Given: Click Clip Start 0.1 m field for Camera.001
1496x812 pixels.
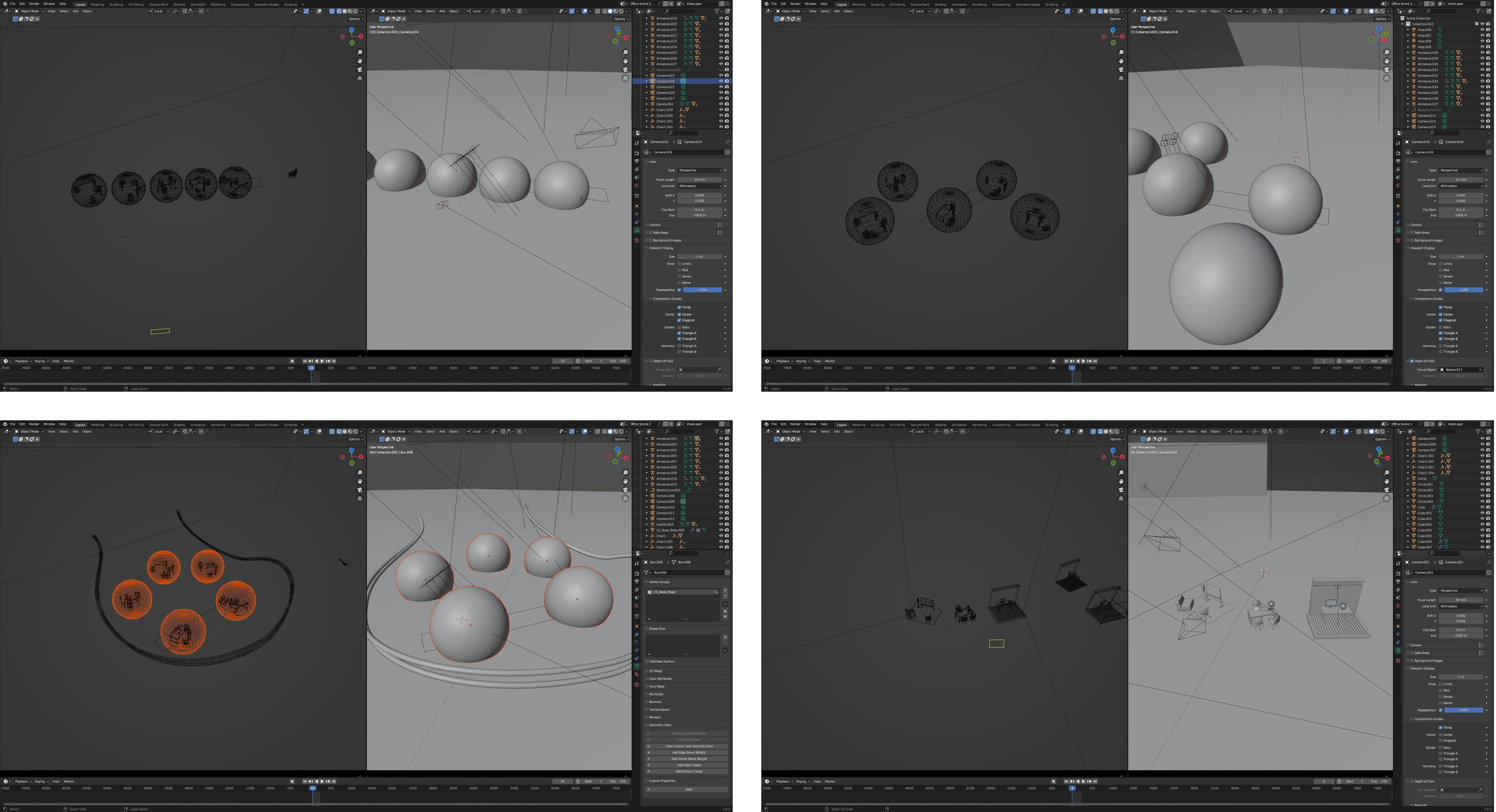Looking at the screenshot, I should [x=1461, y=630].
